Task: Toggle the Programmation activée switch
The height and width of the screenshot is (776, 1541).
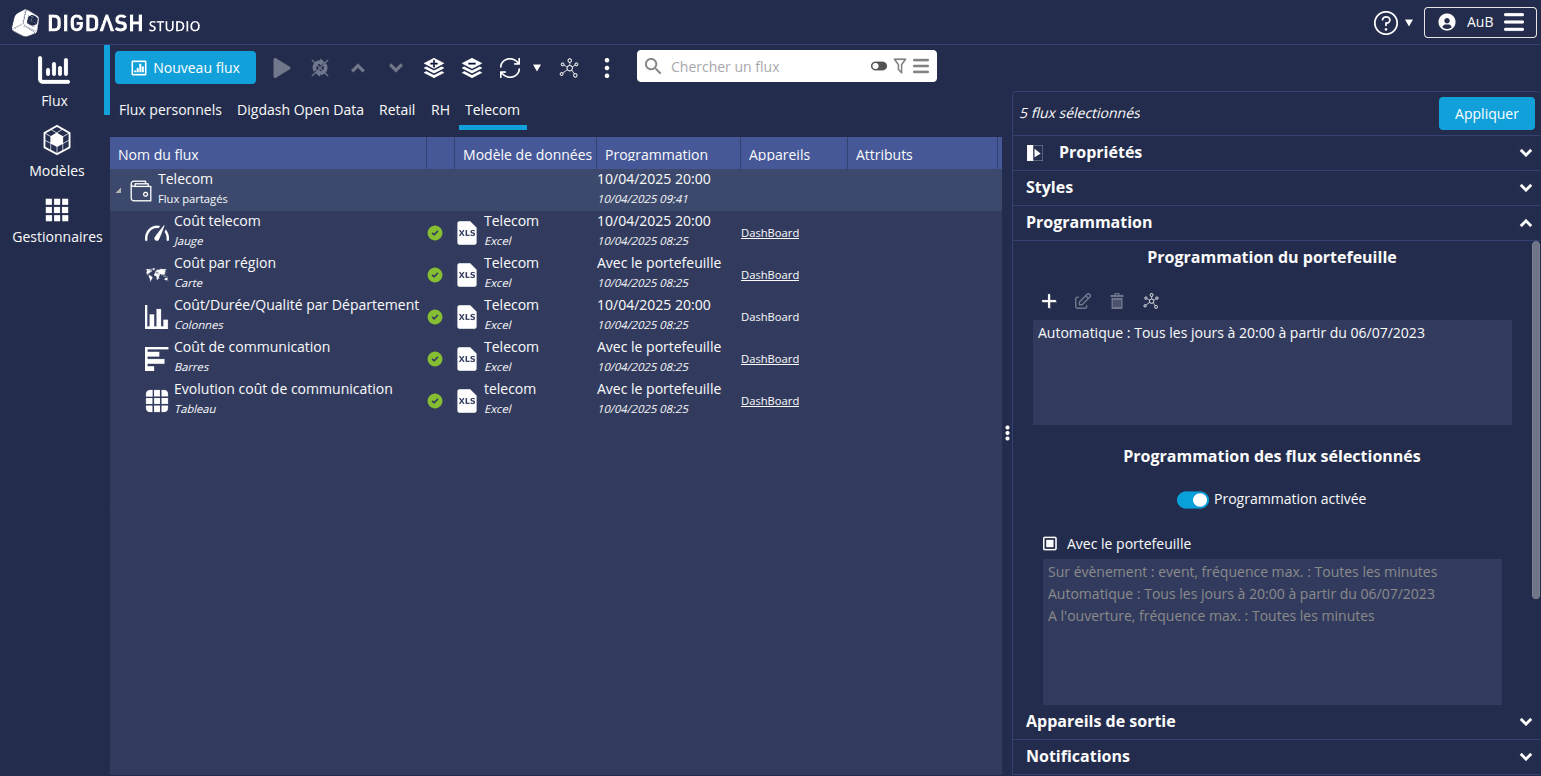Action: (1192, 500)
